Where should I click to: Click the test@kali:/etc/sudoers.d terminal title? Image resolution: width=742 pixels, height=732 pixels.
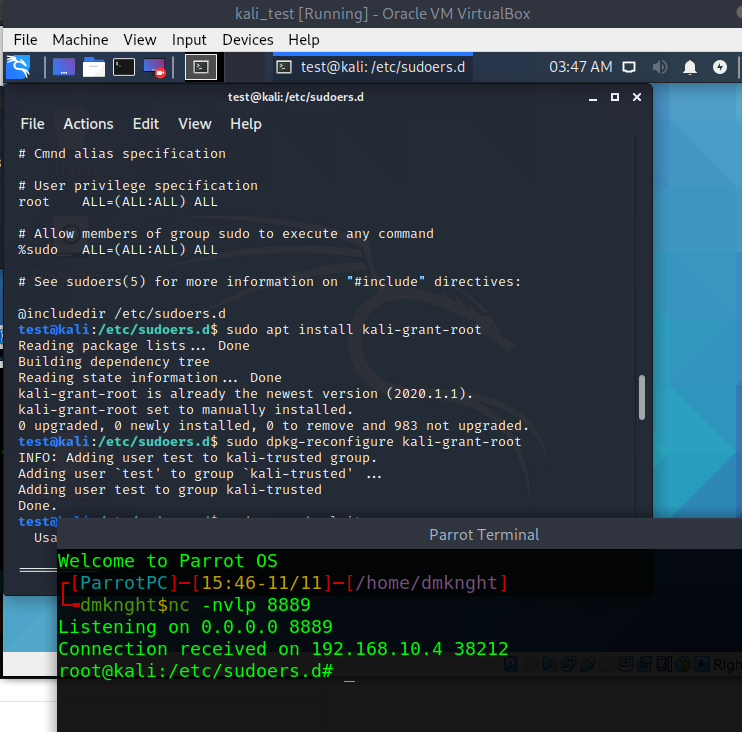(x=295, y=97)
